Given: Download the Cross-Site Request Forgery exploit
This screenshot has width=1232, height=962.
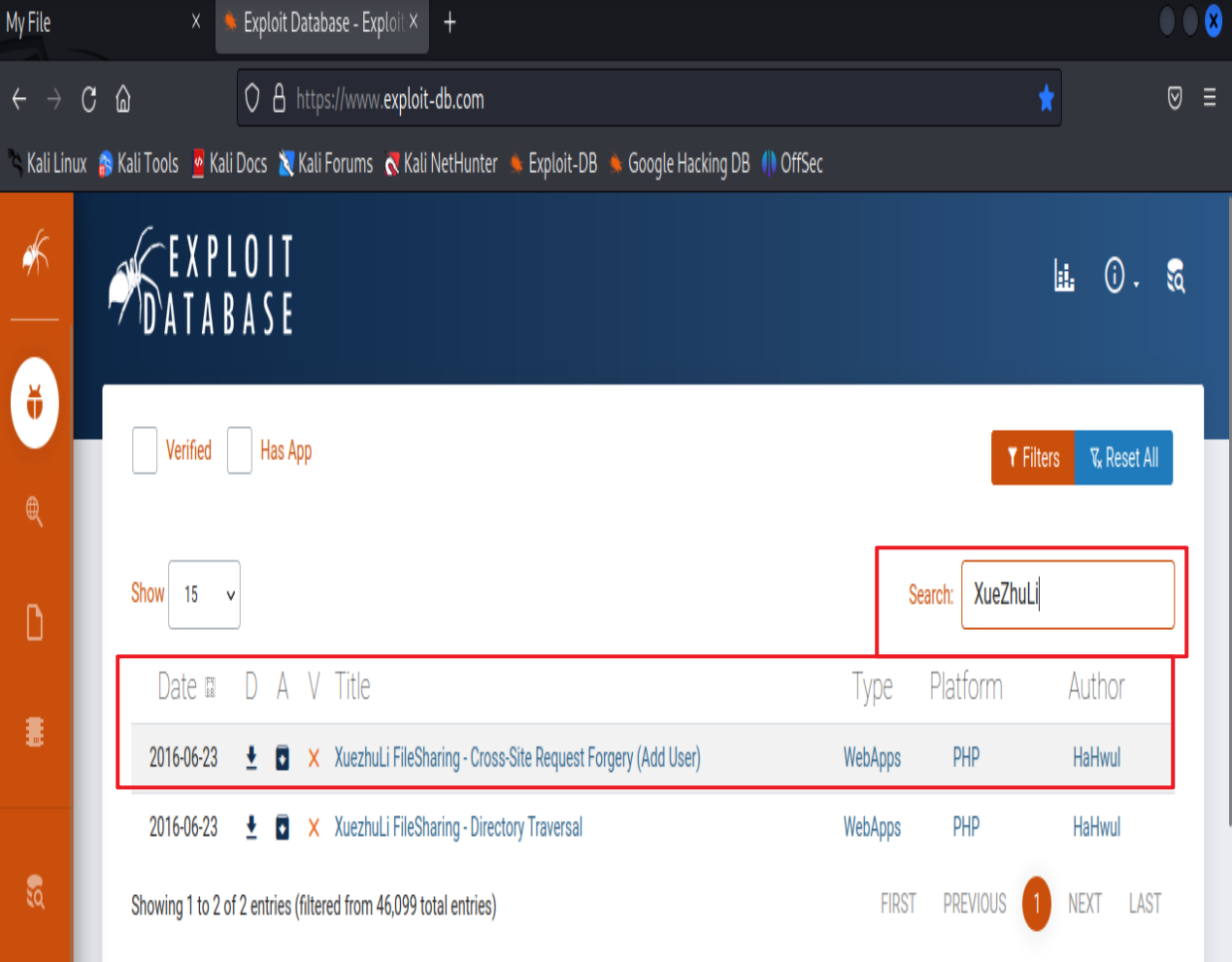Looking at the screenshot, I should (x=251, y=757).
